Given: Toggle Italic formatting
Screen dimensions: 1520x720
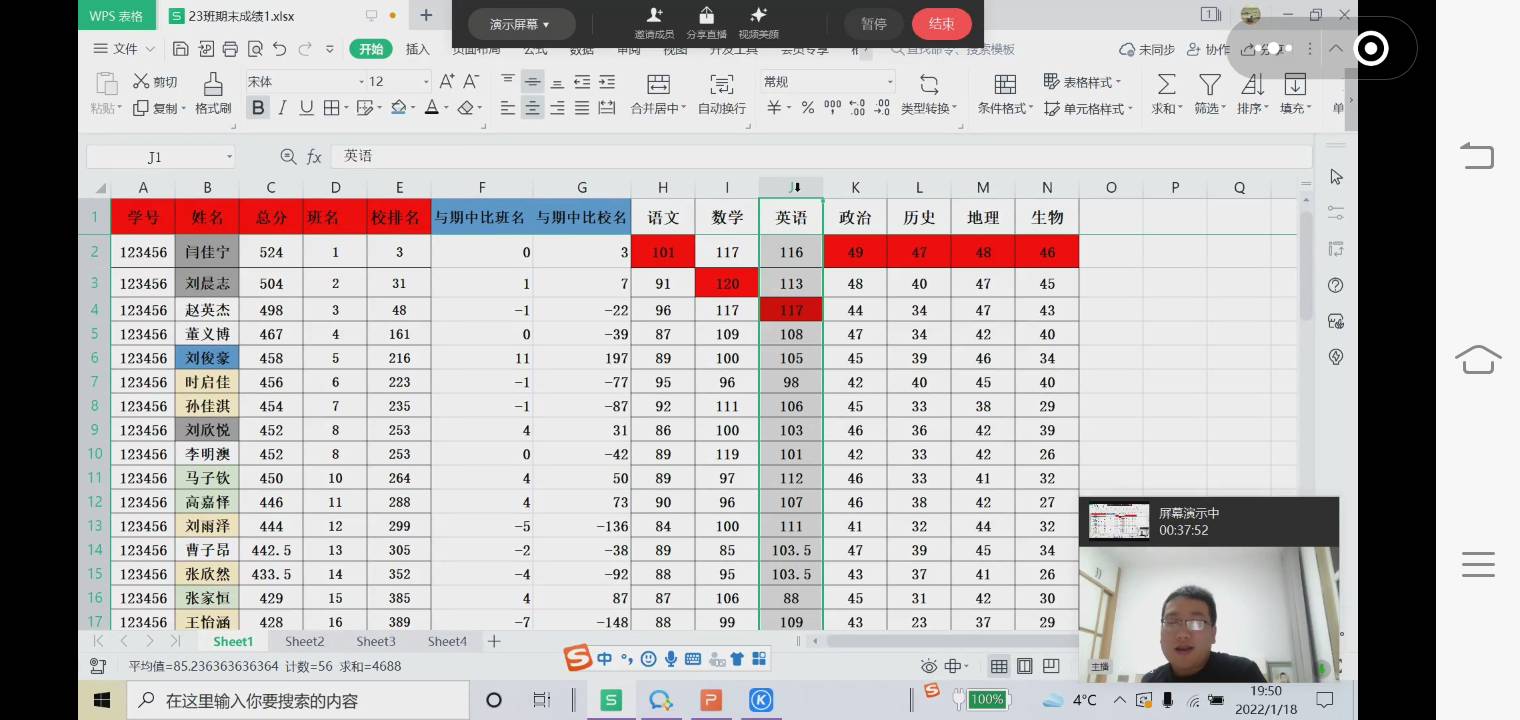Looking at the screenshot, I should [283, 108].
